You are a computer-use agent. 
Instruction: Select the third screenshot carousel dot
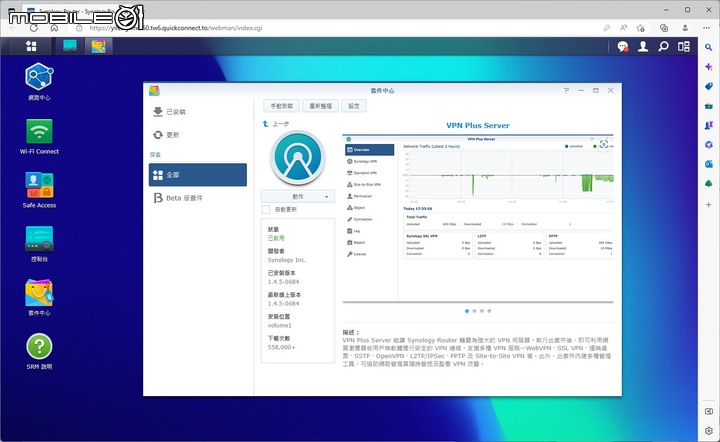tap(482, 311)
